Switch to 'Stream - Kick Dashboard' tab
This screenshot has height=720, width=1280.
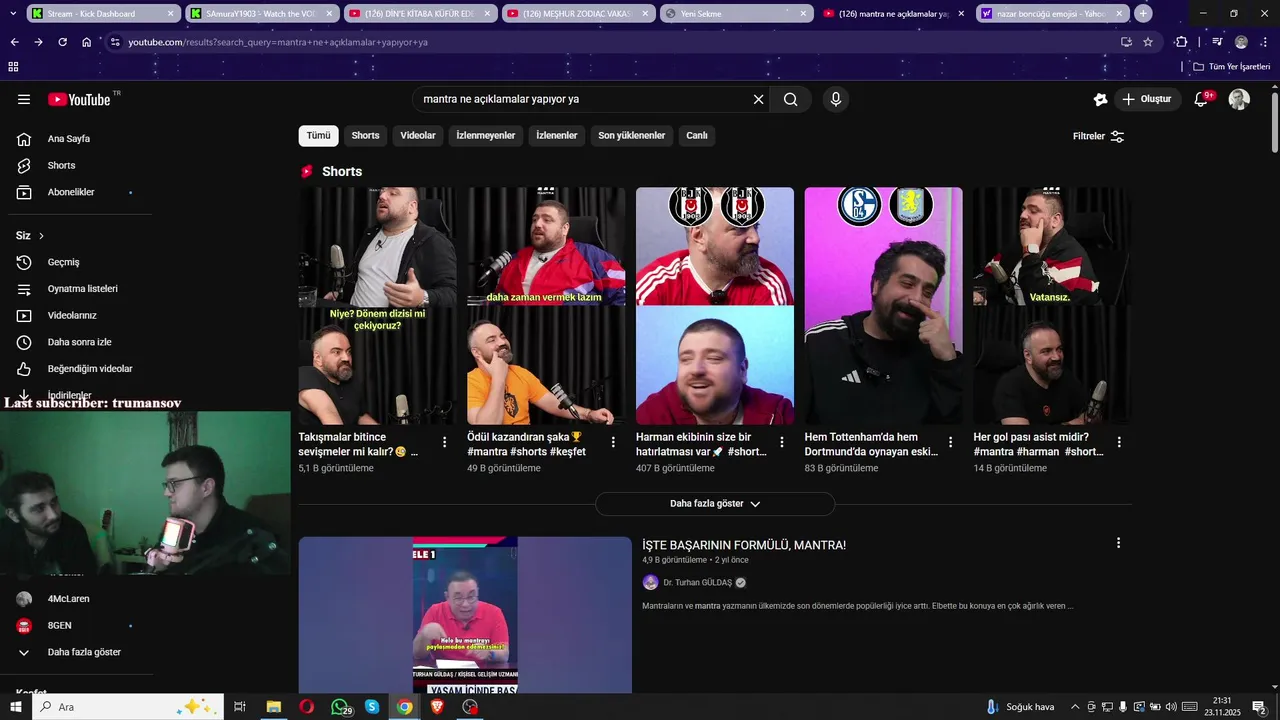point(101,14)
